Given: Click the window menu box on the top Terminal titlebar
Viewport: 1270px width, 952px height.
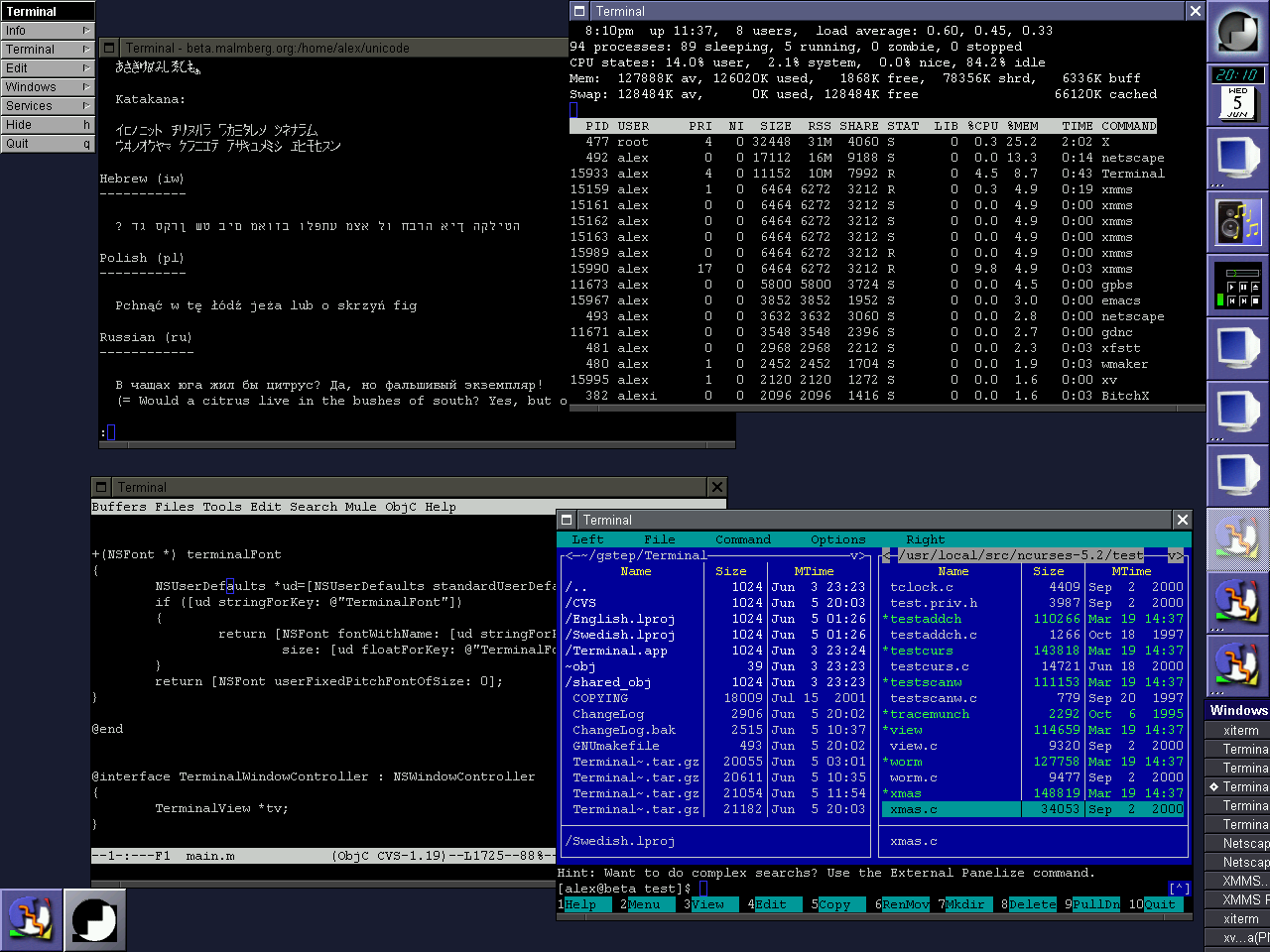Looking at the screenshot, I should pos(577,11).
